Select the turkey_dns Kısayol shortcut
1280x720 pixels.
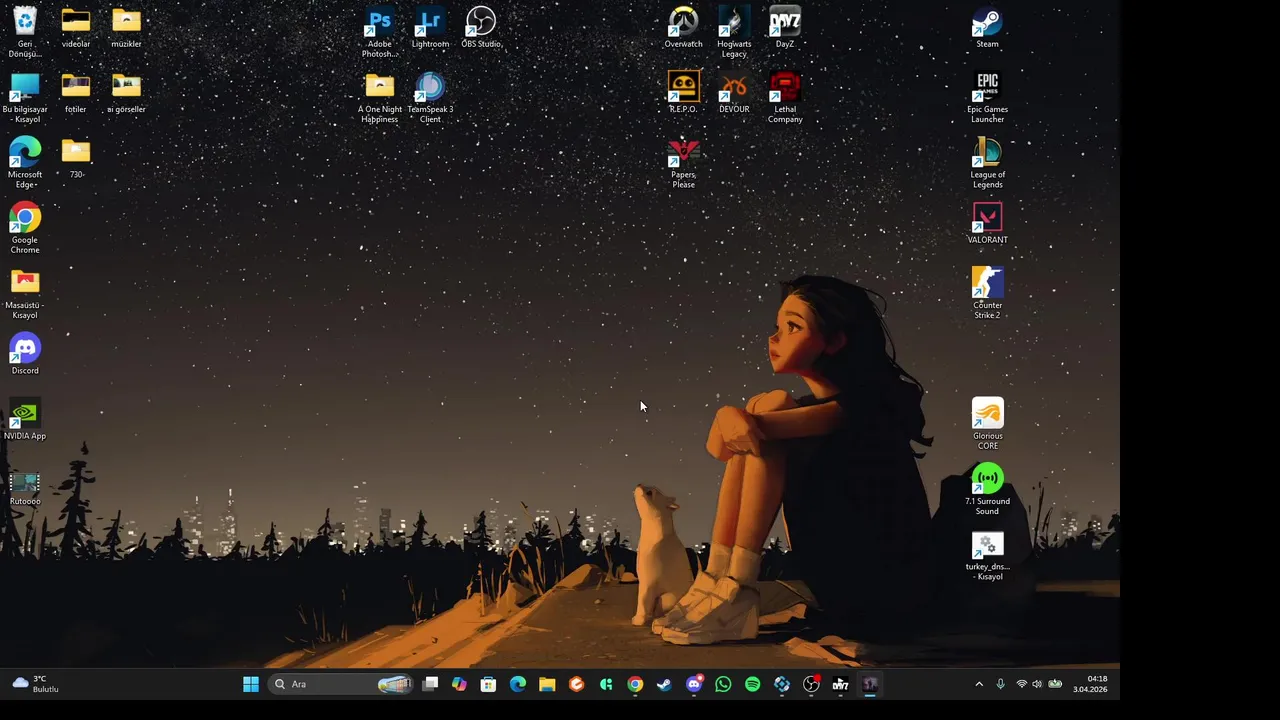point(988,555)
